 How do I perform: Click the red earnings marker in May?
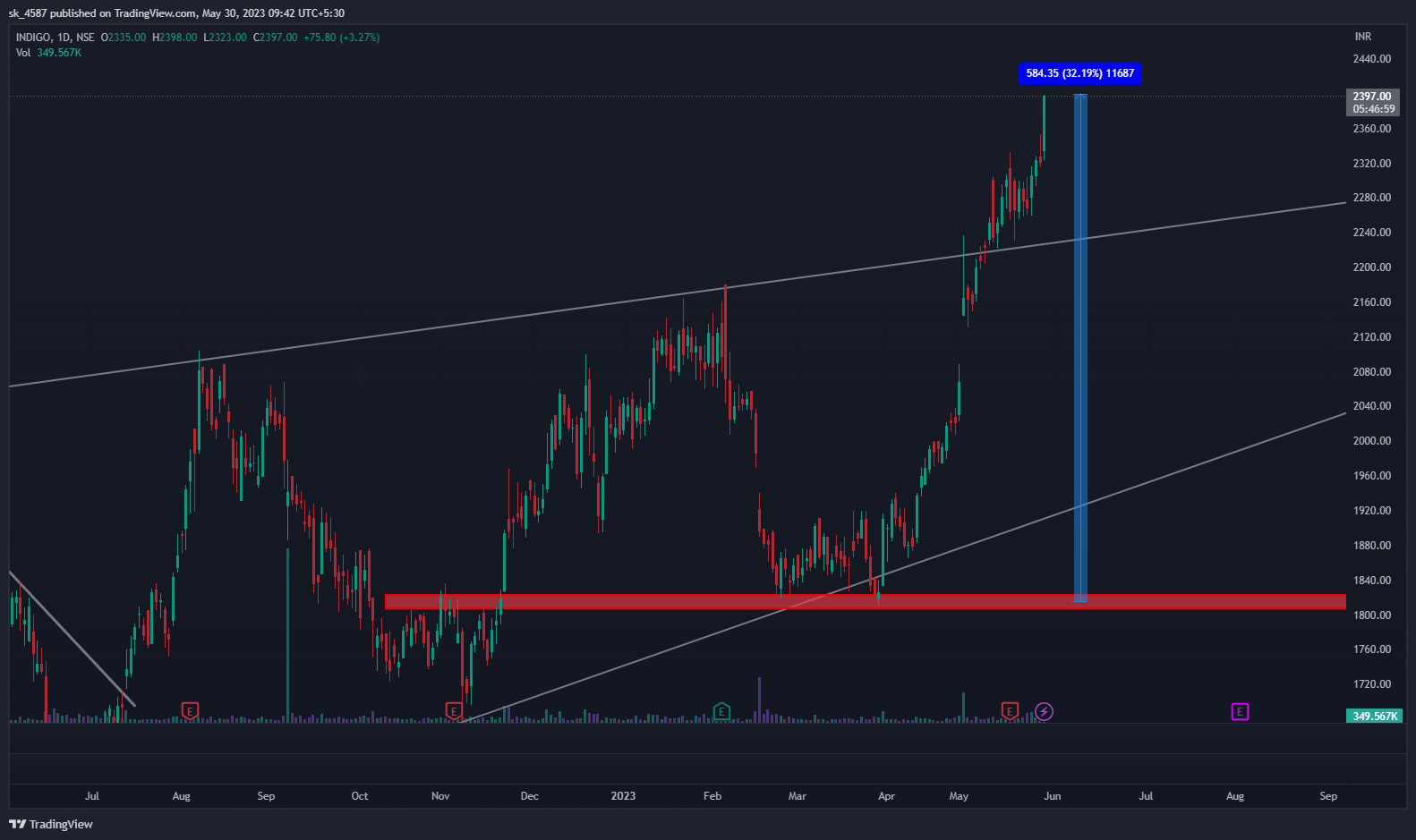[x=1010, y=711]
